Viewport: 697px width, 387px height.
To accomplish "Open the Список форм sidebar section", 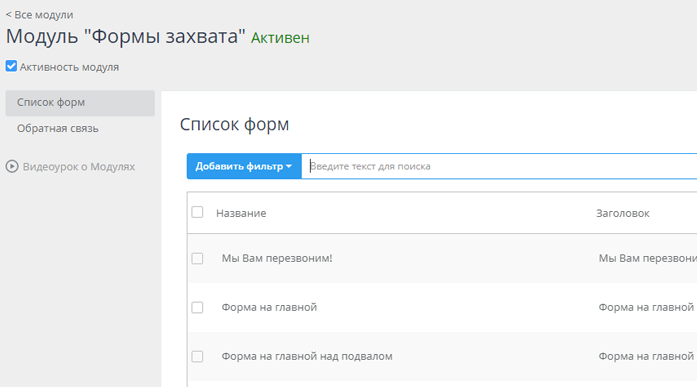I will click(x=80, y=103).
